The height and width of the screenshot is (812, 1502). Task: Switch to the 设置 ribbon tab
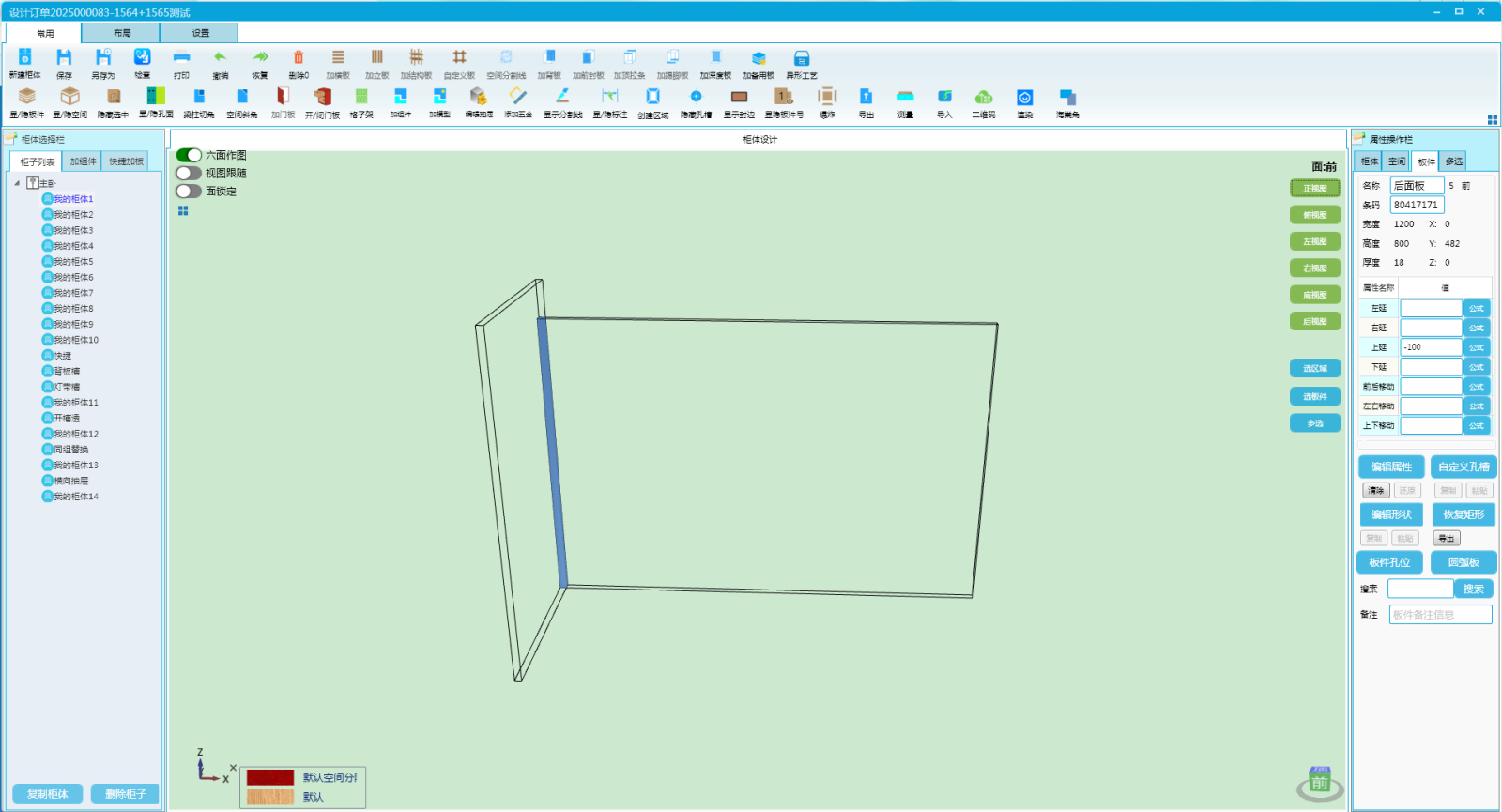point(201,33)
